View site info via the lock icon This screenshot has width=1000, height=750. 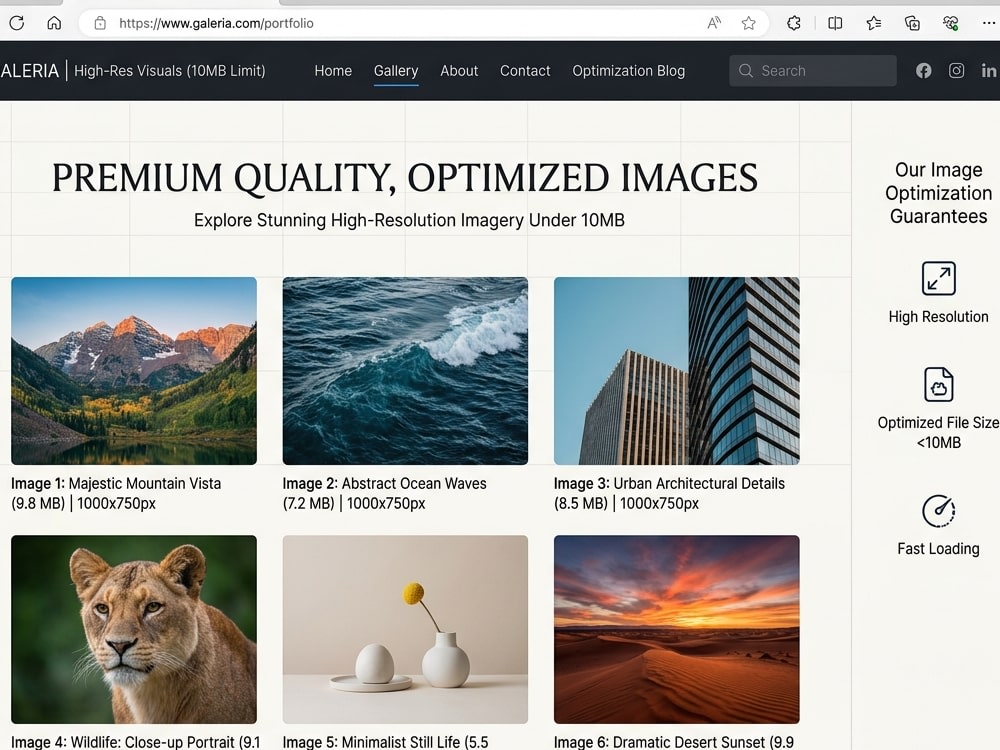pyautogui.click(x=100, y=24)
